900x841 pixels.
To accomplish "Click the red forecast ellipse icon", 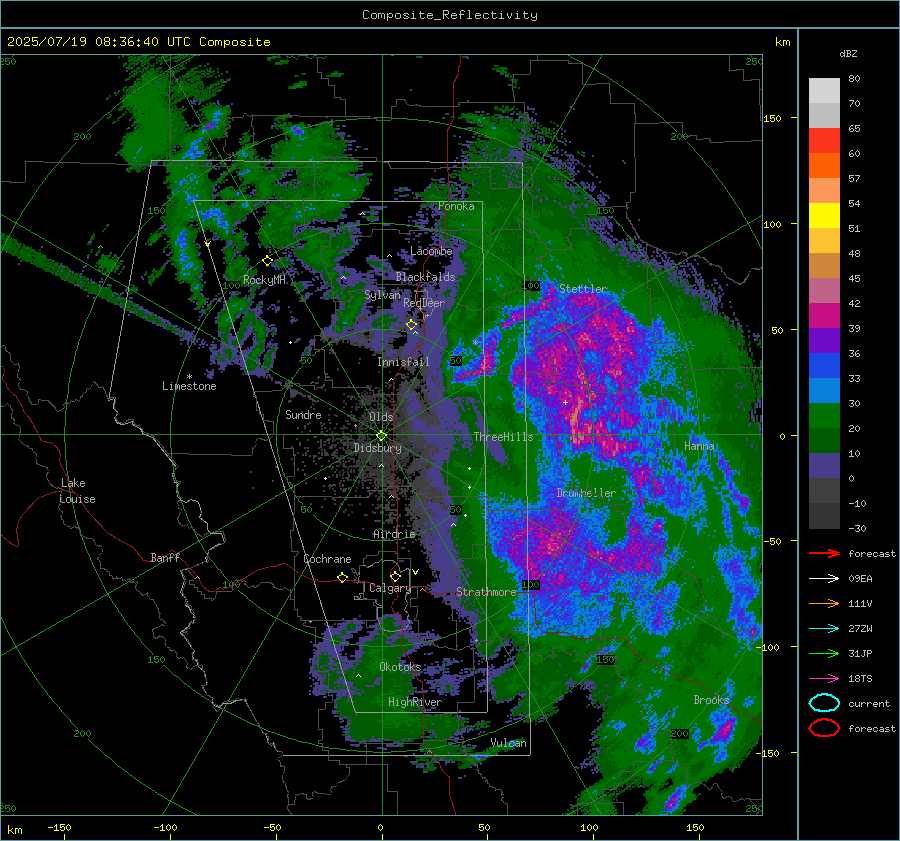I will coord(824,728).
